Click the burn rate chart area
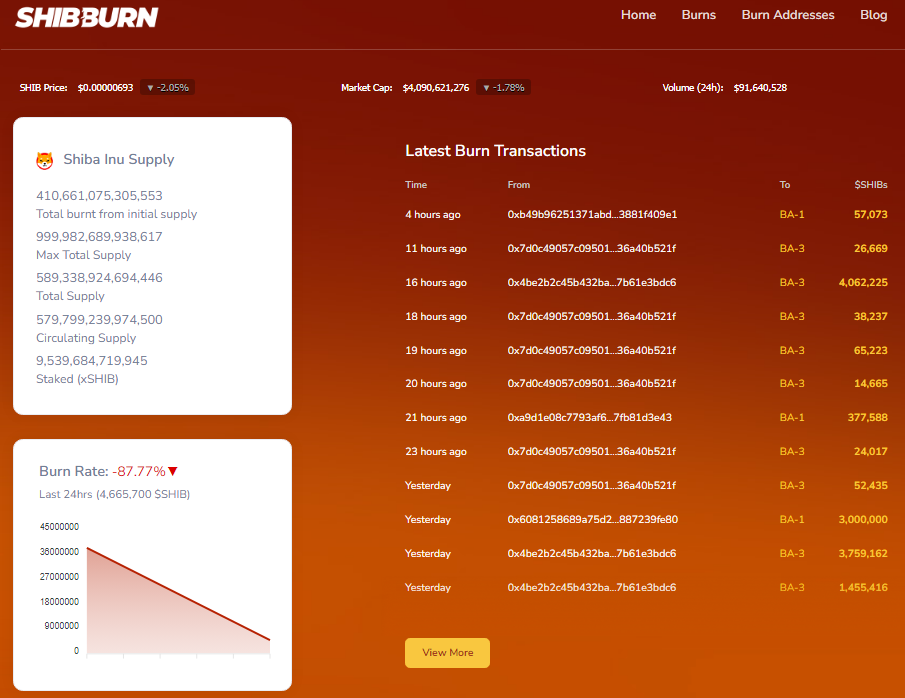 click(x=178, y=600)
